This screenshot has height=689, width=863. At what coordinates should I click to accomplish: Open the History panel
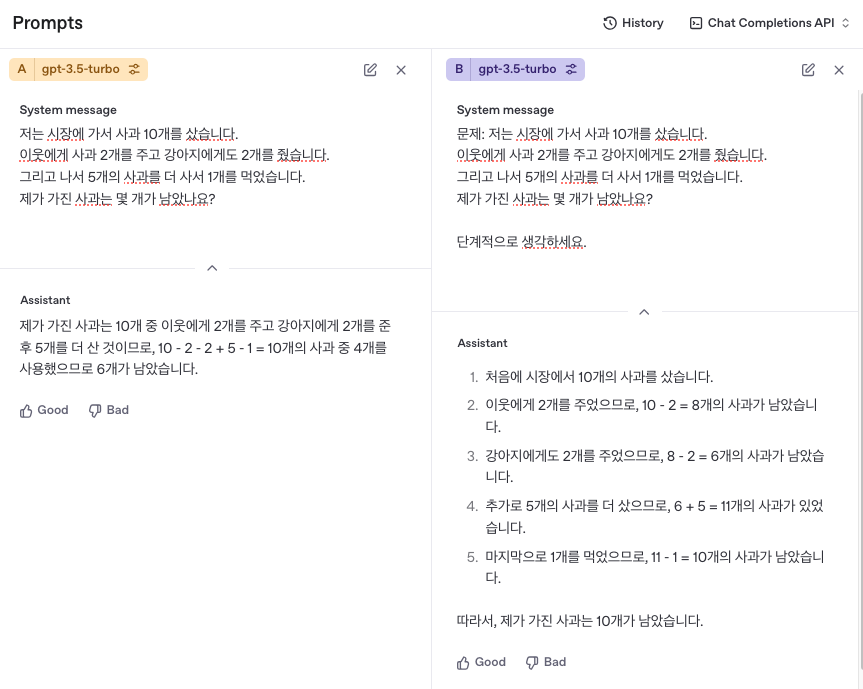[x=633, y=23]
